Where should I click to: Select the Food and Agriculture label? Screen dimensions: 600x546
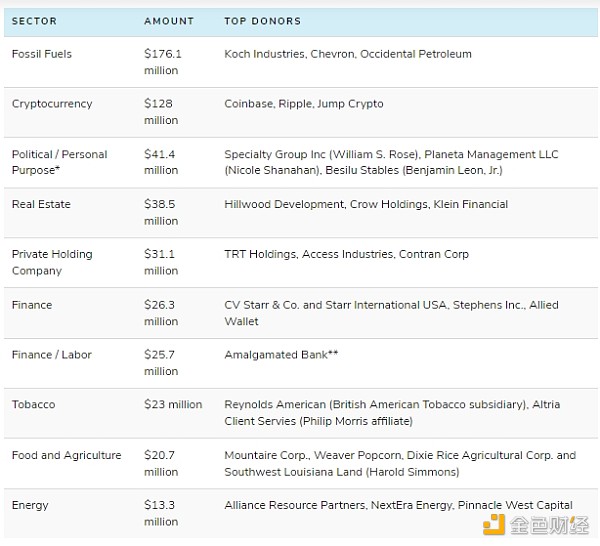pos(66,455)
